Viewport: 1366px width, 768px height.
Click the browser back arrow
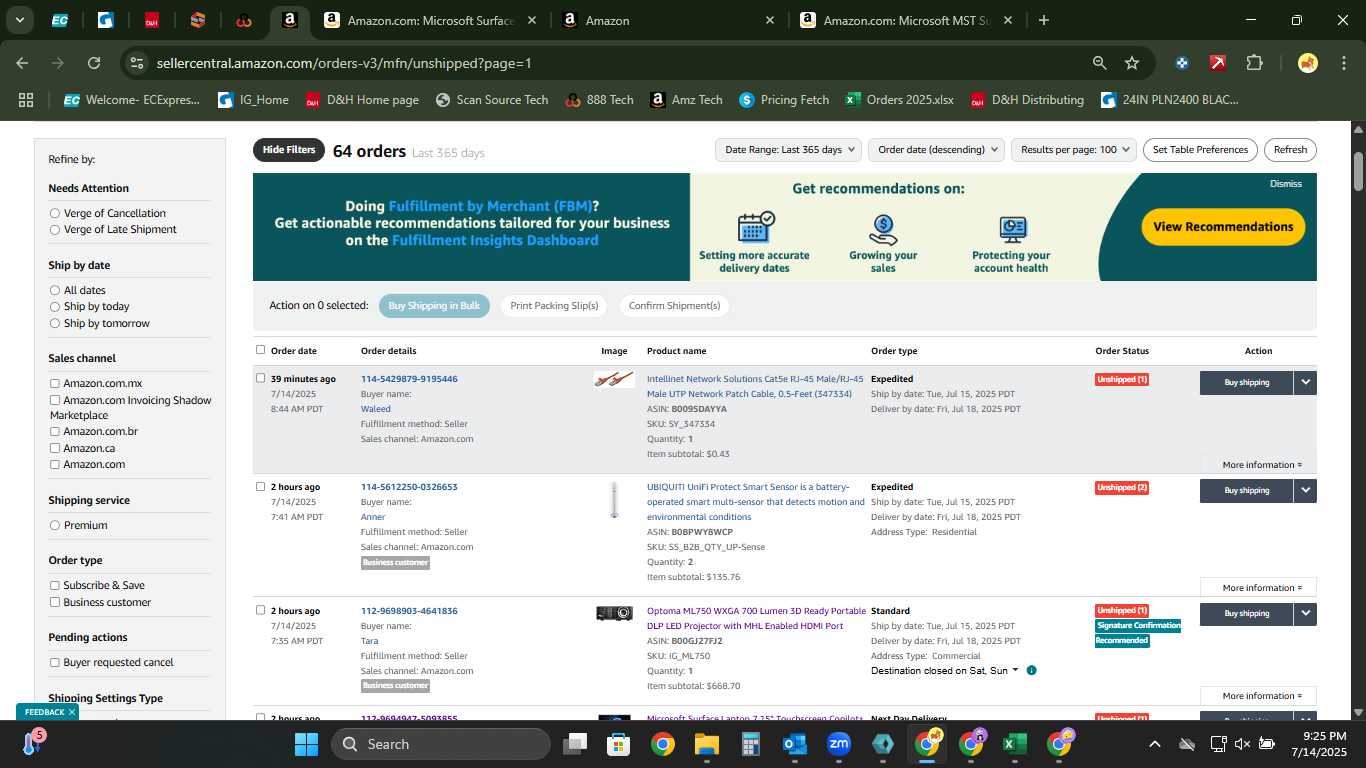pyautogui.click(x=22, y=63)
